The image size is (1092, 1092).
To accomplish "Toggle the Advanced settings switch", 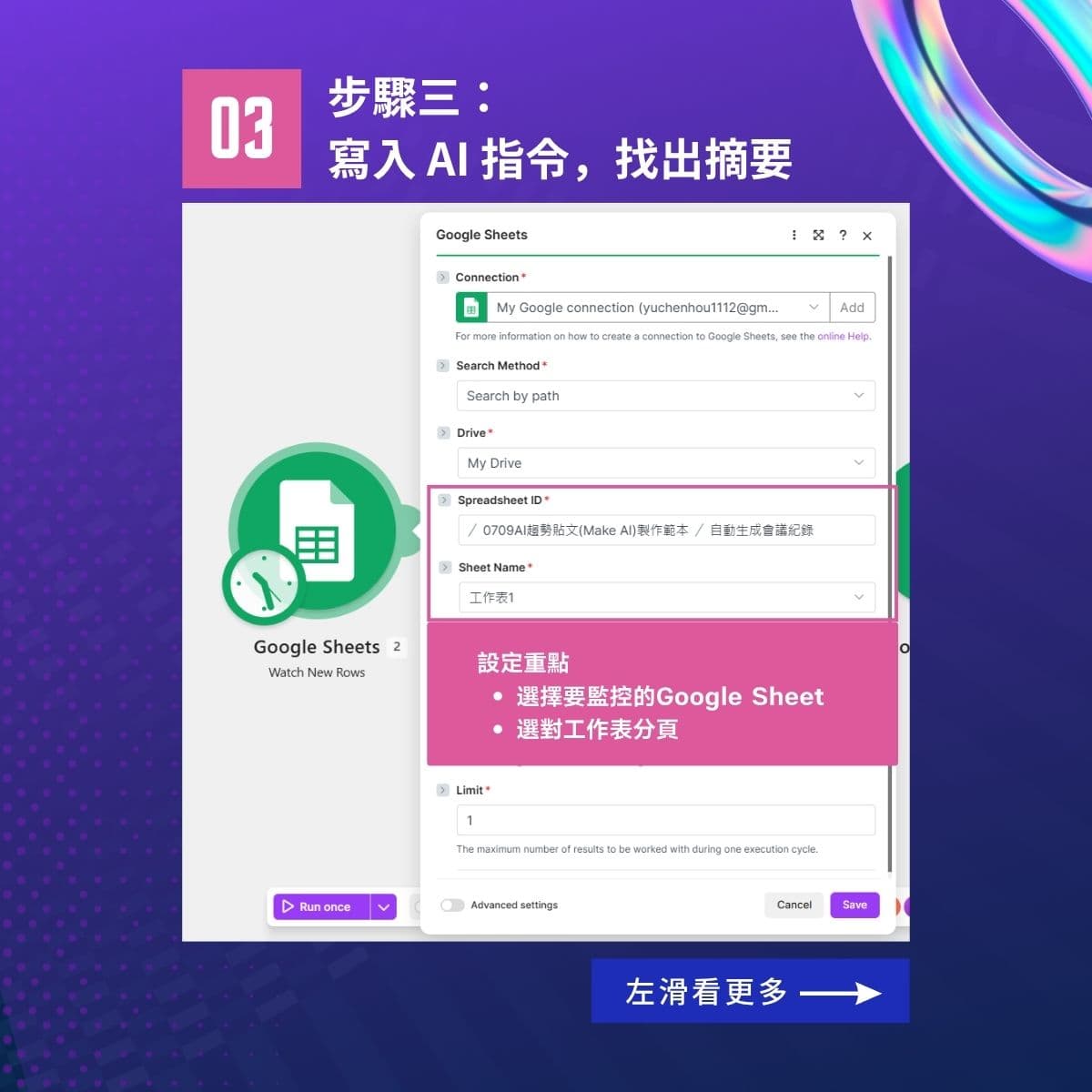I will 452,905.
